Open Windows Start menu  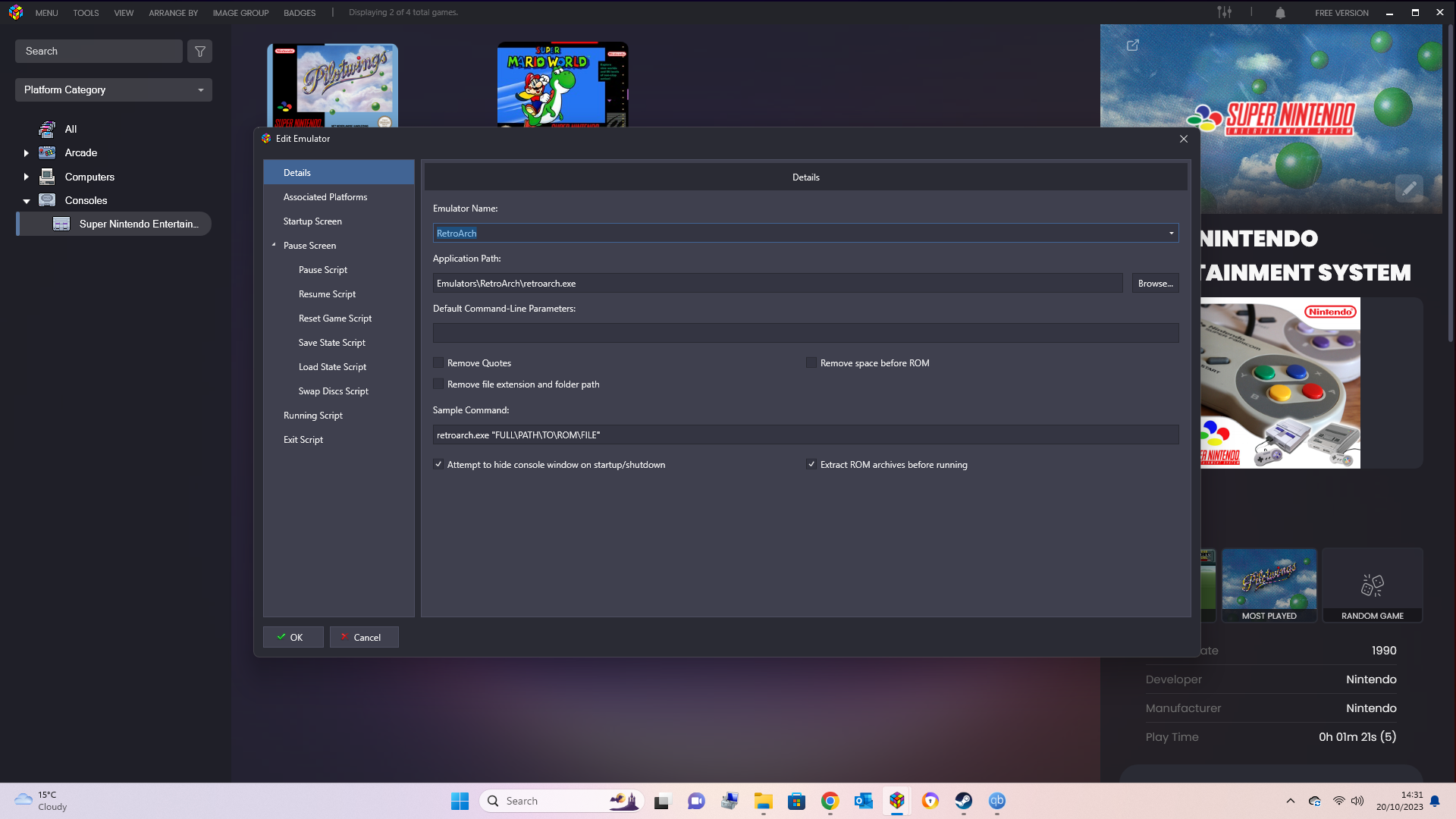coord(460,801)
